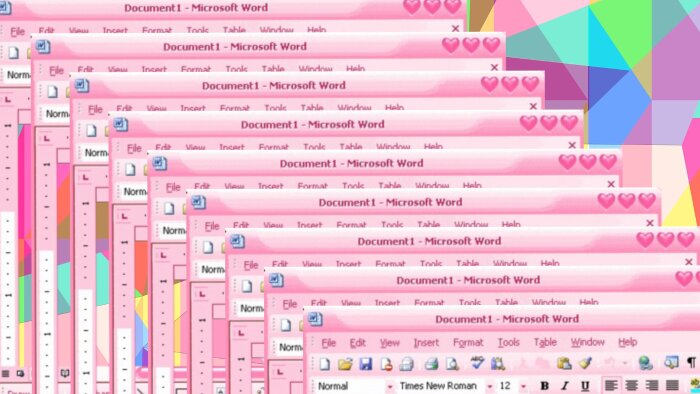Click the E-mail envelope toolbar icon
This screenshot has width=700, height=394.
click(406, 364)
